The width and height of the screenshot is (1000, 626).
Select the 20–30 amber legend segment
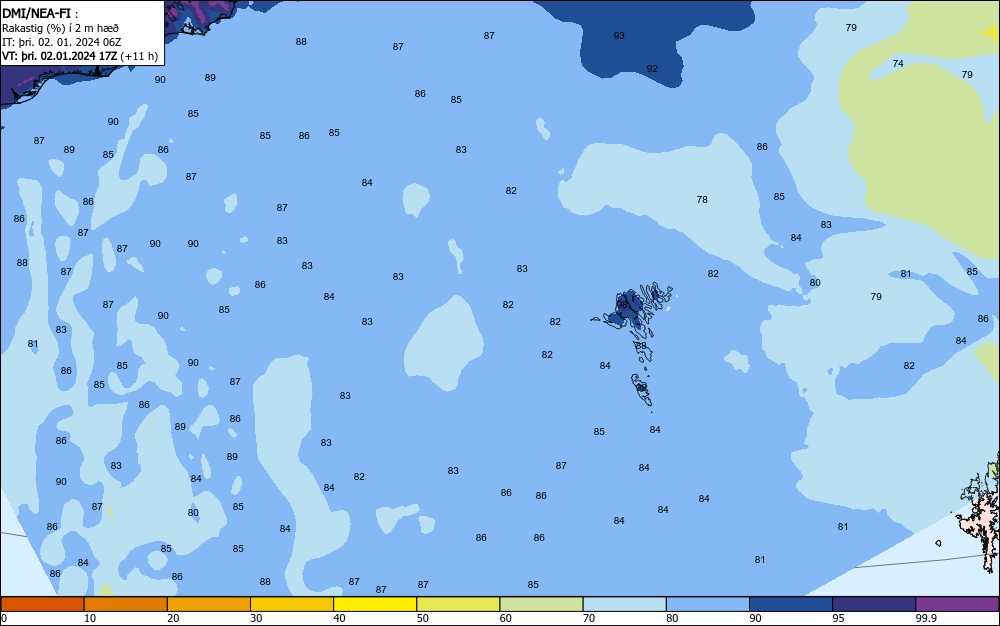tap(209, 604)
